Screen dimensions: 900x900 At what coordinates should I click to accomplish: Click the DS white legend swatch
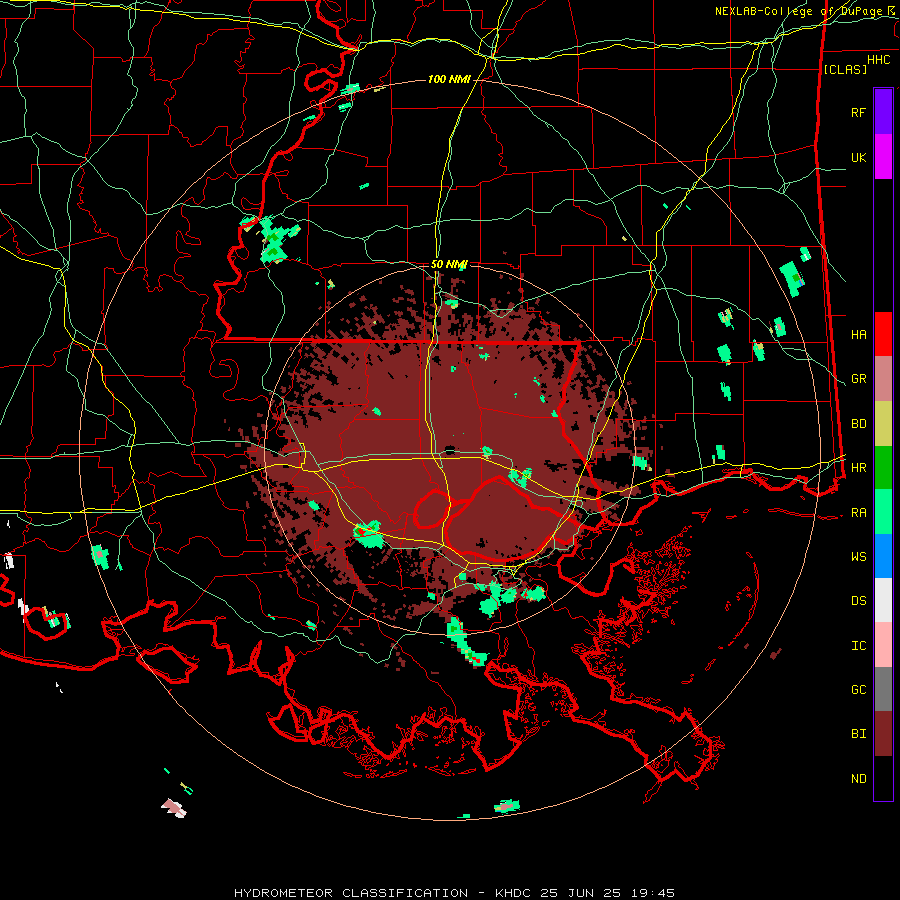883,600
